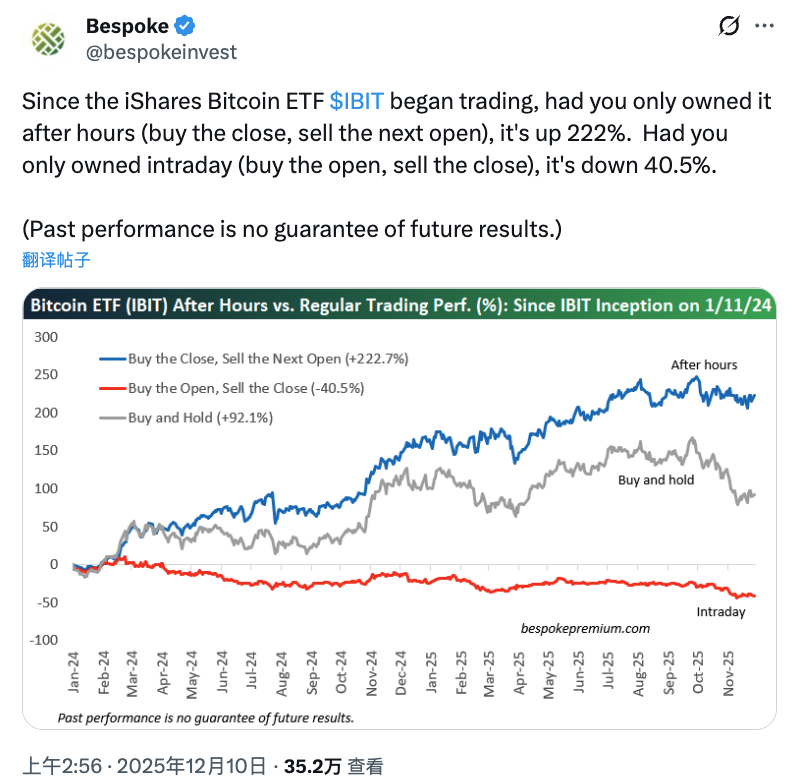Click the 翻译帖子 translate link
Viewport: 792px width, 784px height.
[56, 260]
